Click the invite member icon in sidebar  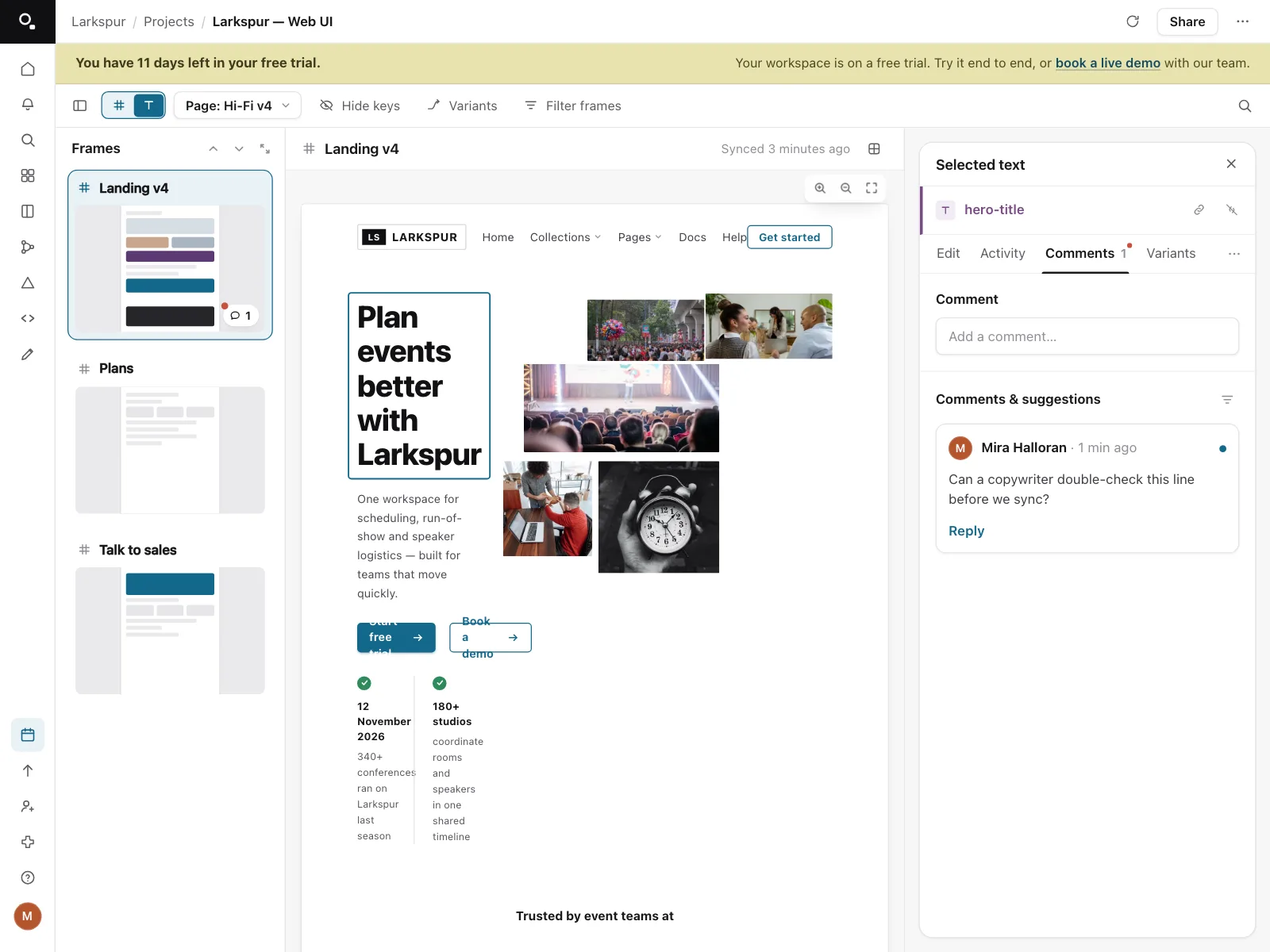28,806
